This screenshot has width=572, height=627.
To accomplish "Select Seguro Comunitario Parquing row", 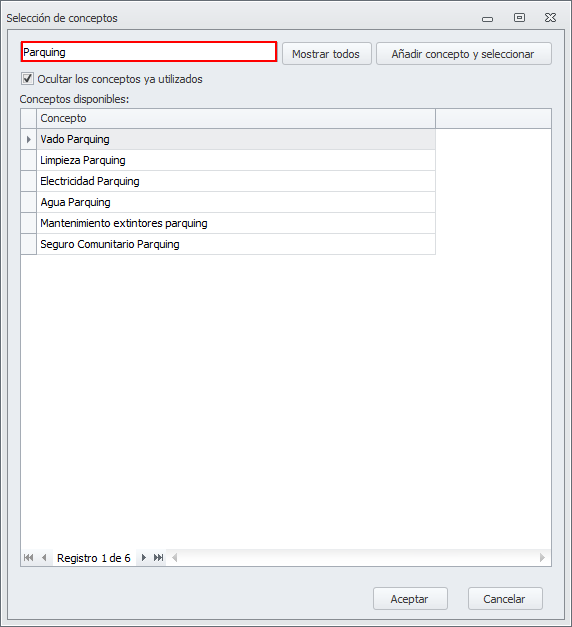I will (x=236, y=244).
